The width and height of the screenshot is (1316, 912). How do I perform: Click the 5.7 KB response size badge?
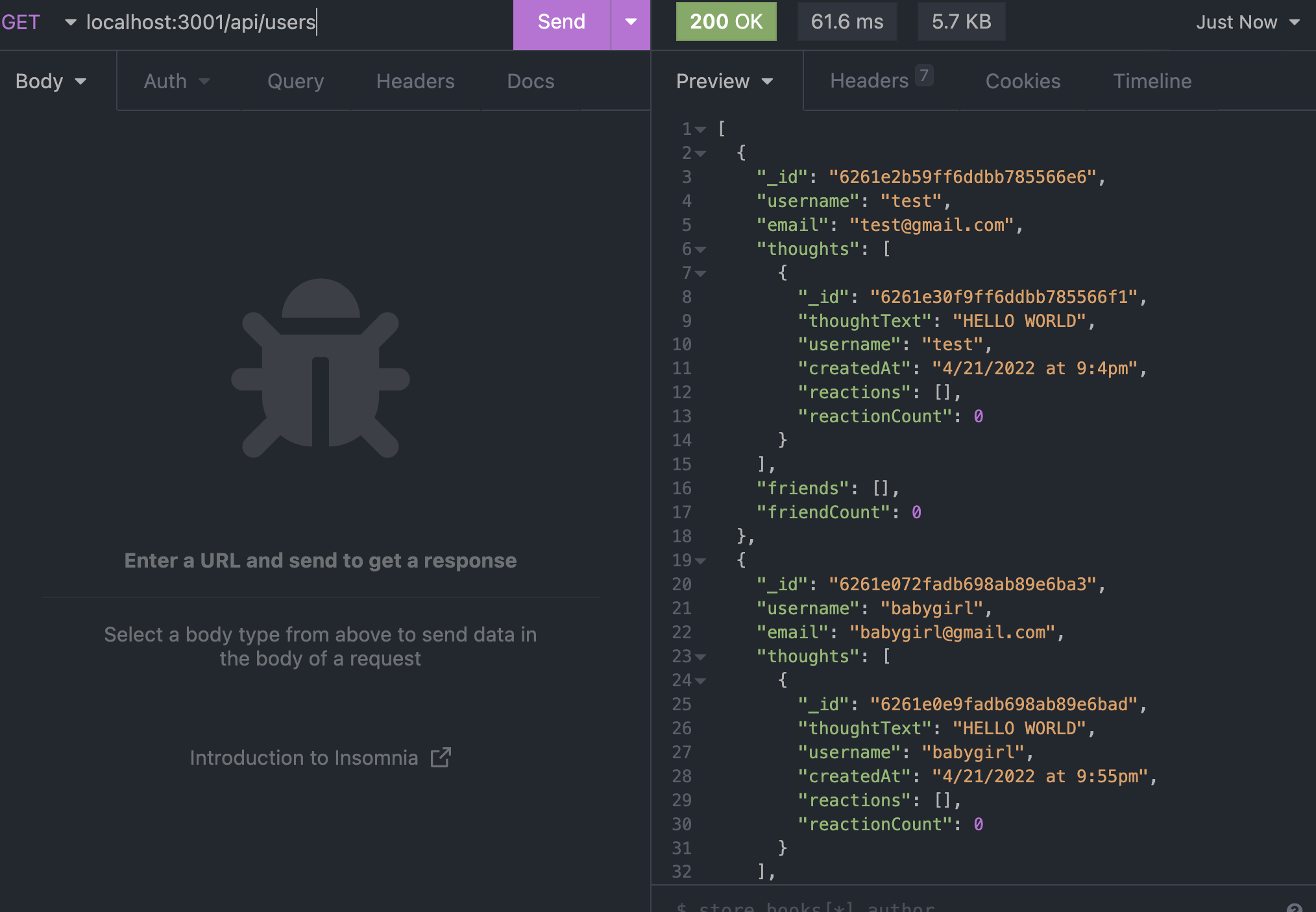(961, 21)
